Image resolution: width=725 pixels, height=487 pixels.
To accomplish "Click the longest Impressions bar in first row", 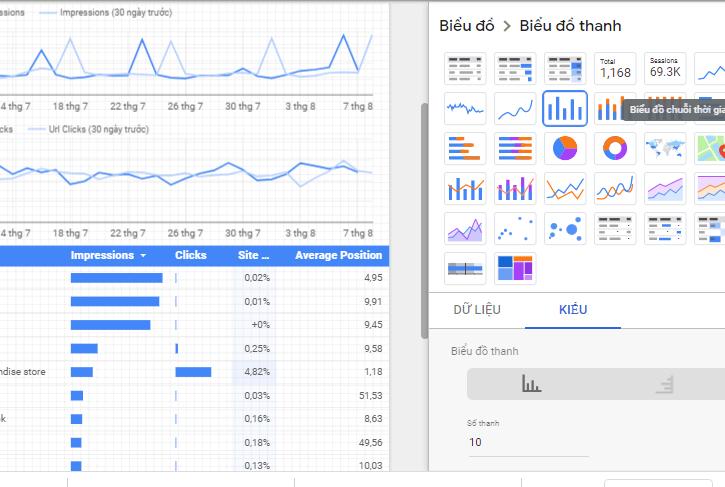I will [117, 278].
